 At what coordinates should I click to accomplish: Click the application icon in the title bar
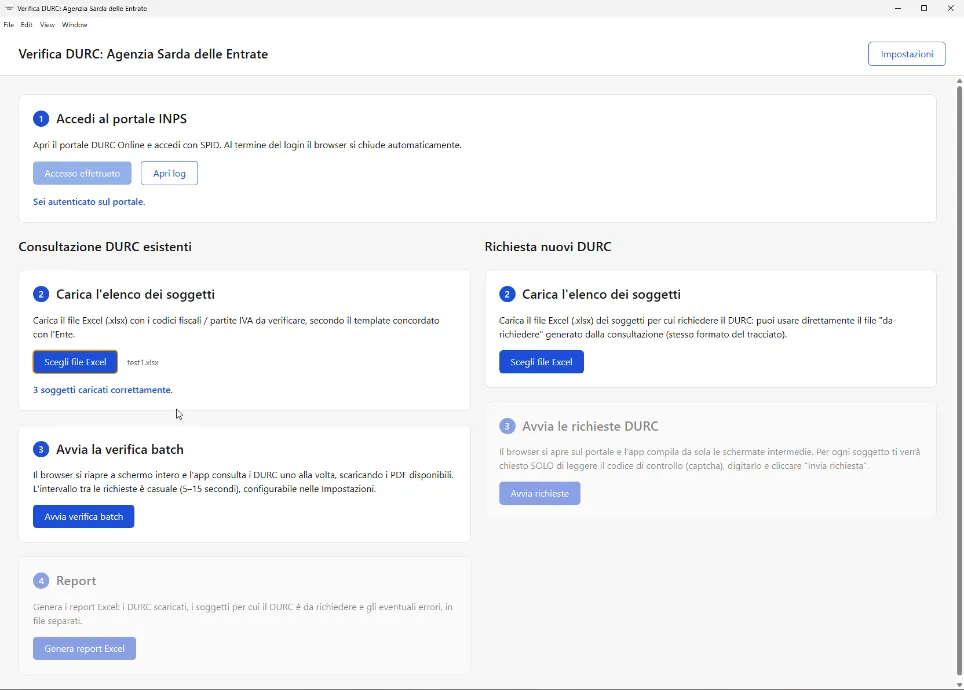tap(9, 9)
